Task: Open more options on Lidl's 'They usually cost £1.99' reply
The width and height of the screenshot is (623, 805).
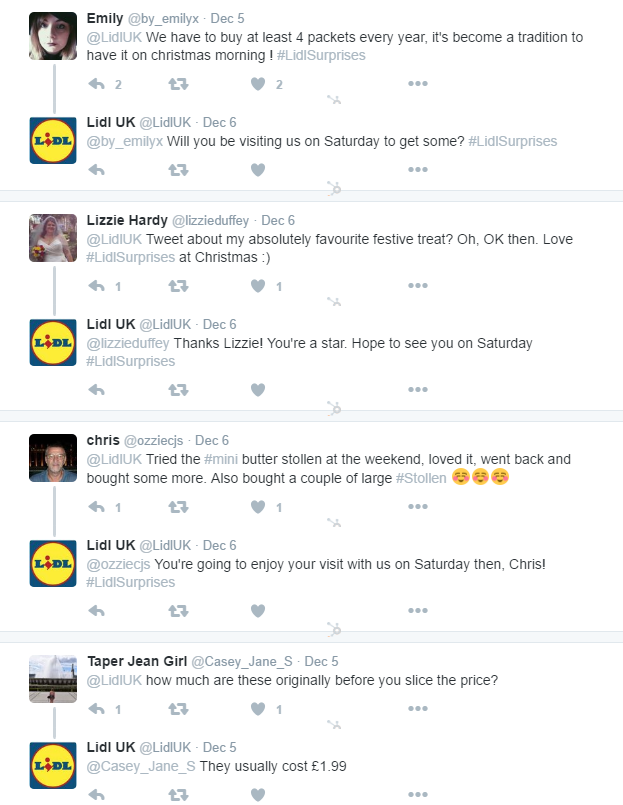Action: [417, 795]
